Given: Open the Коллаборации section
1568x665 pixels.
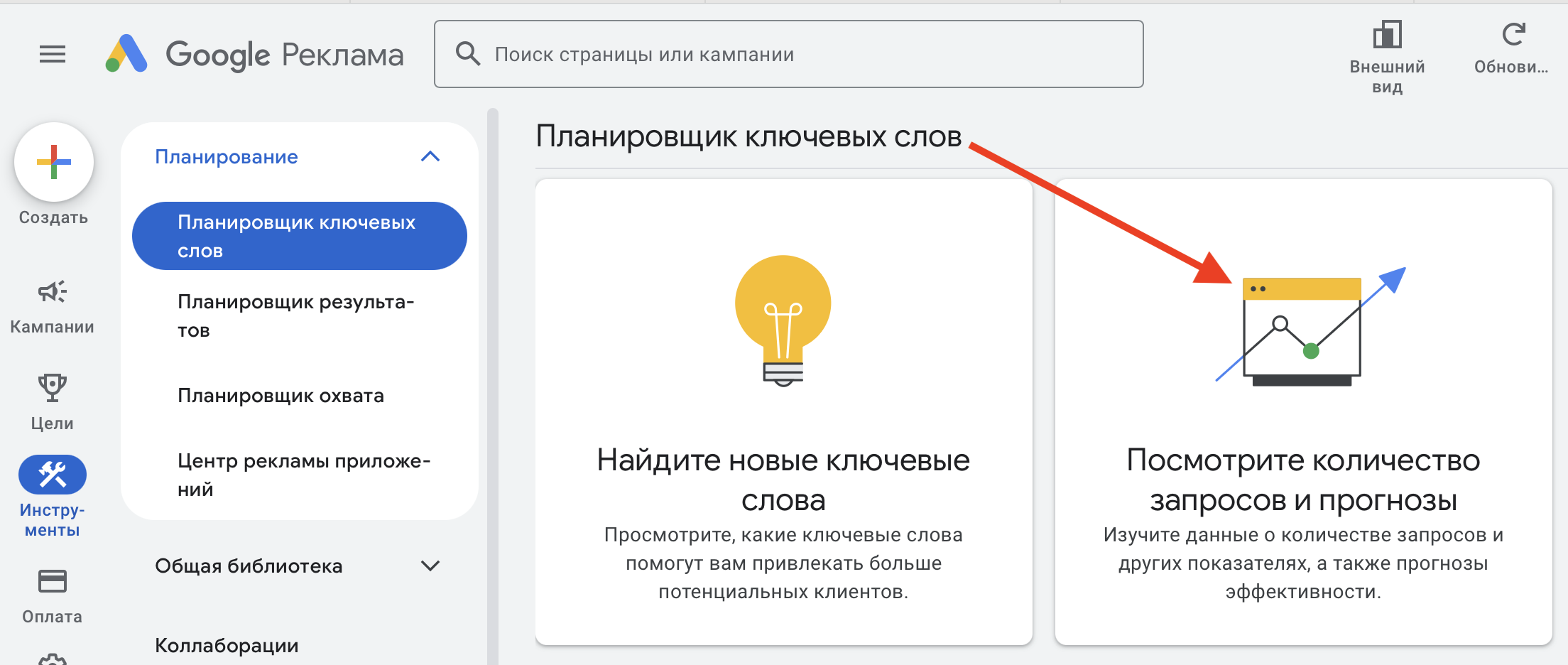Looking at the screenshot, I should pos(227,645).
